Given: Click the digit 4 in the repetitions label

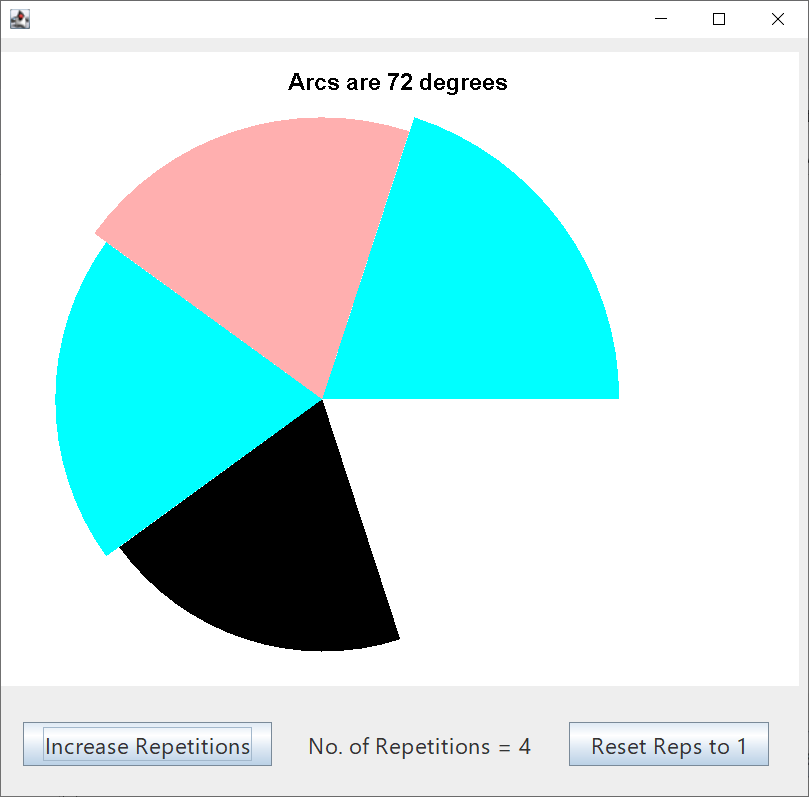Looking at the screenshot, I should pos(525,746).
